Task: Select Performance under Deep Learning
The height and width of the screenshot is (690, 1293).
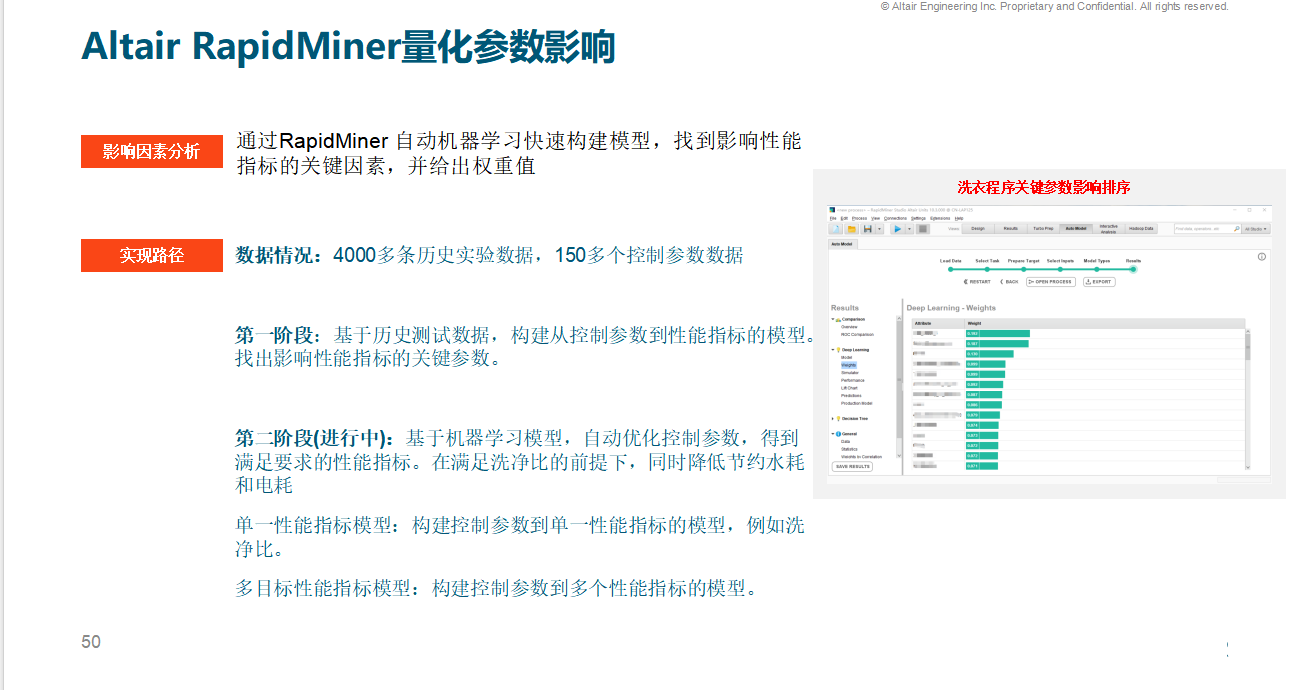Action: [x=853, y=380]
